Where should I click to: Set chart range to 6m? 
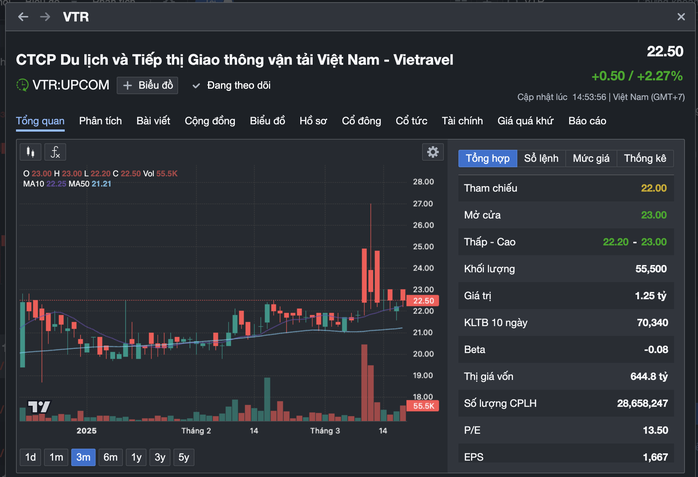(x=110, y=457)
